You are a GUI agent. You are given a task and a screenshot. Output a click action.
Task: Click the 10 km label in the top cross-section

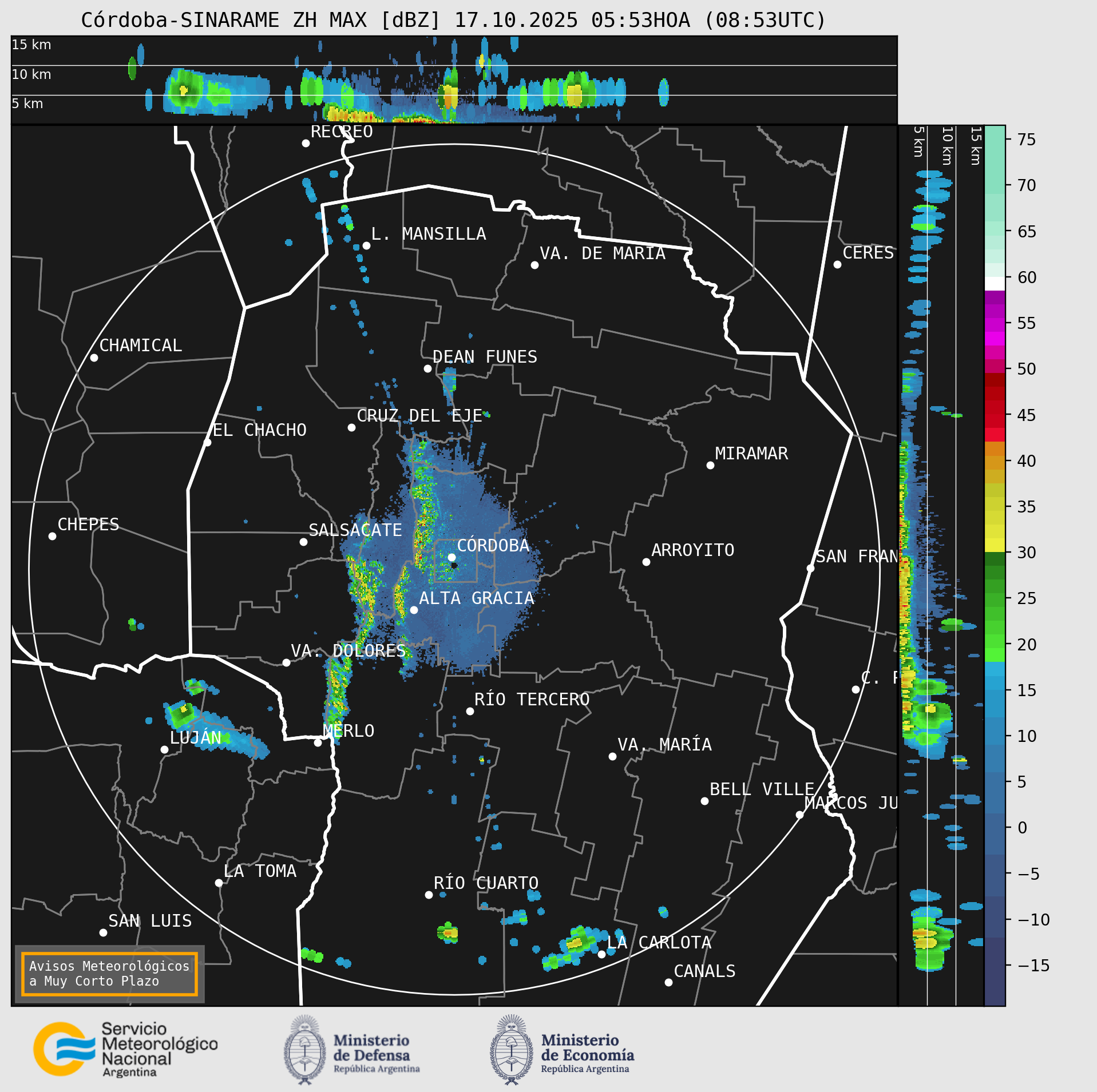coord(31,74)
